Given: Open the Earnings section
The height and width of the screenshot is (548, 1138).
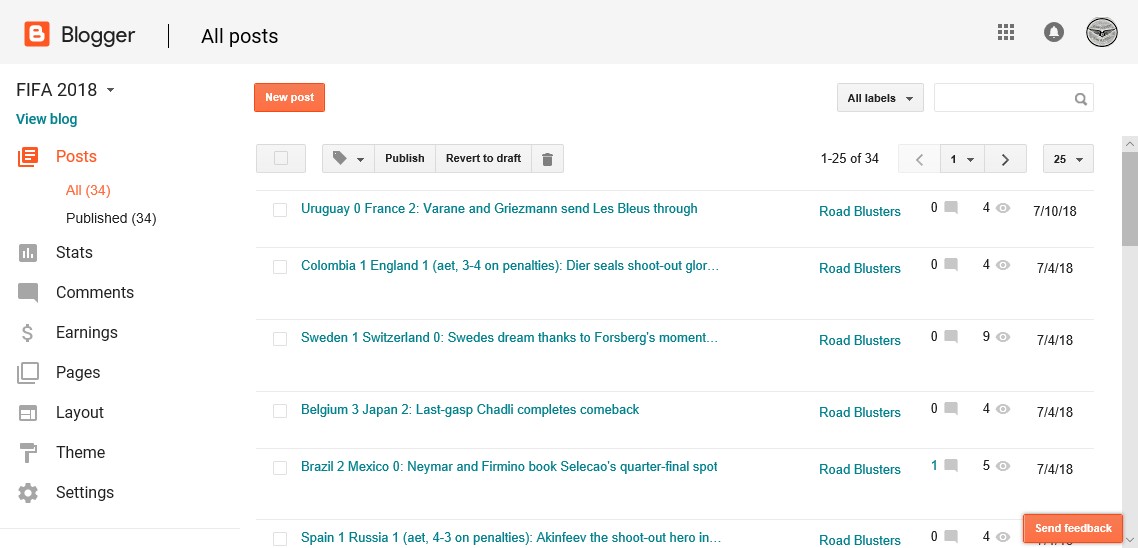Looking at the screenshot, I should click(86, 332).
